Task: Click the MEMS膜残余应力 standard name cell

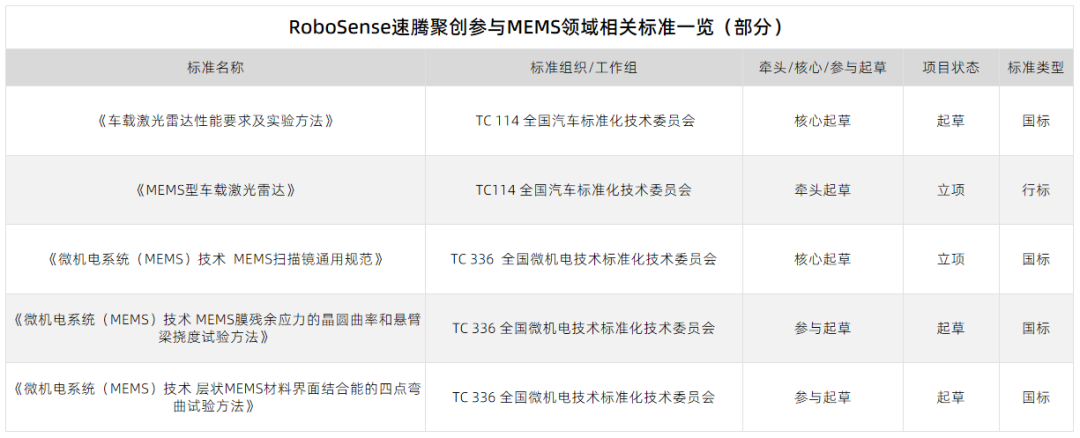Action: [215, 328]
